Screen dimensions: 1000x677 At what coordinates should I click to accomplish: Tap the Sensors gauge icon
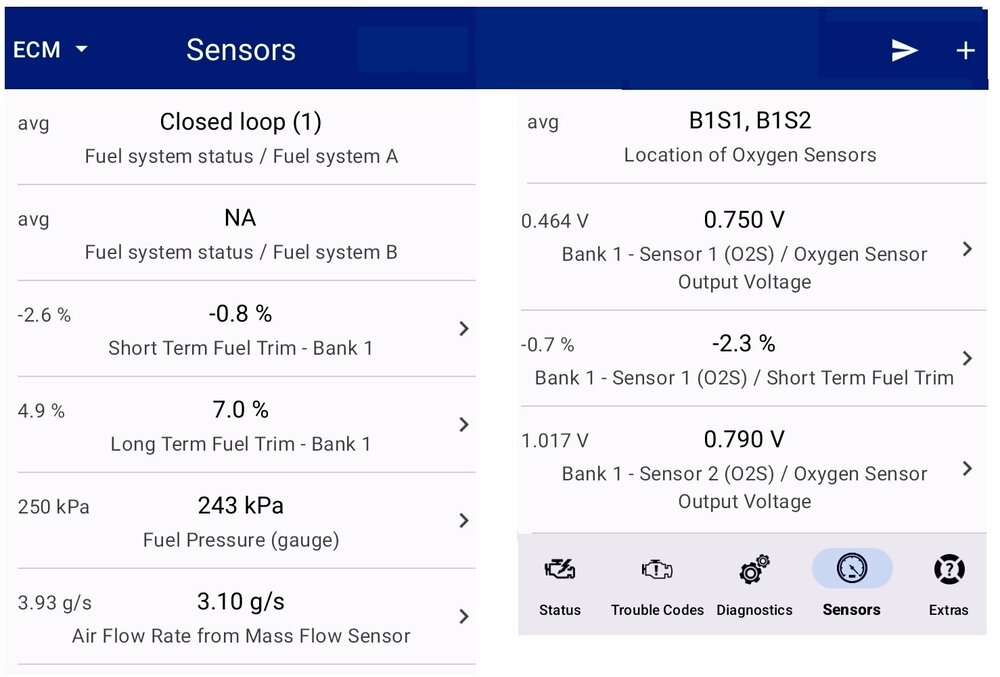[851, 568]
